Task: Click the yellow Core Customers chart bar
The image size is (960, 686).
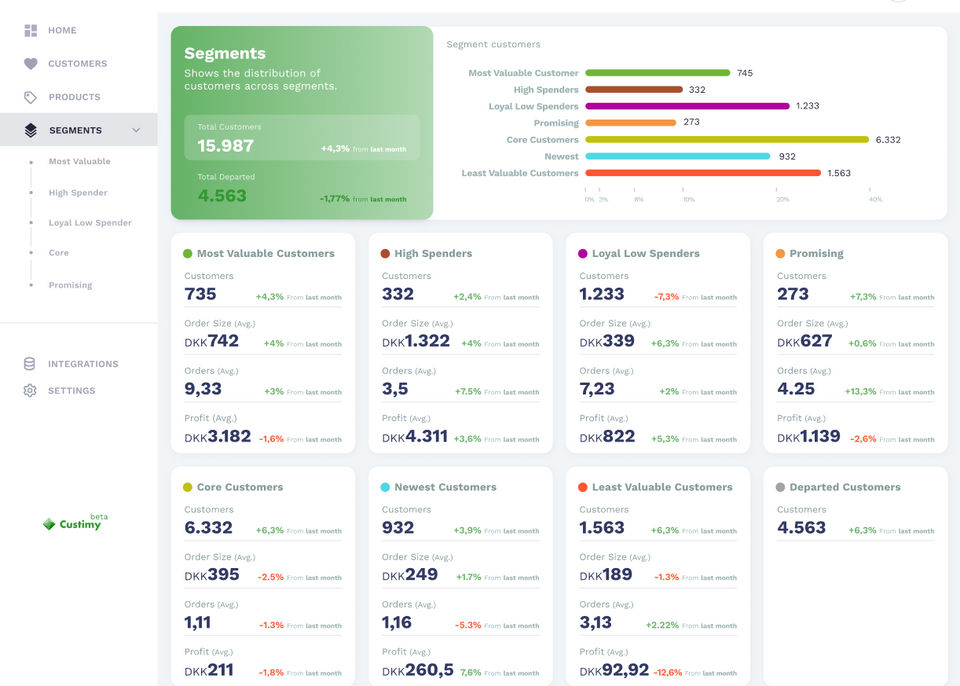Action: click(x=727, y=140)
